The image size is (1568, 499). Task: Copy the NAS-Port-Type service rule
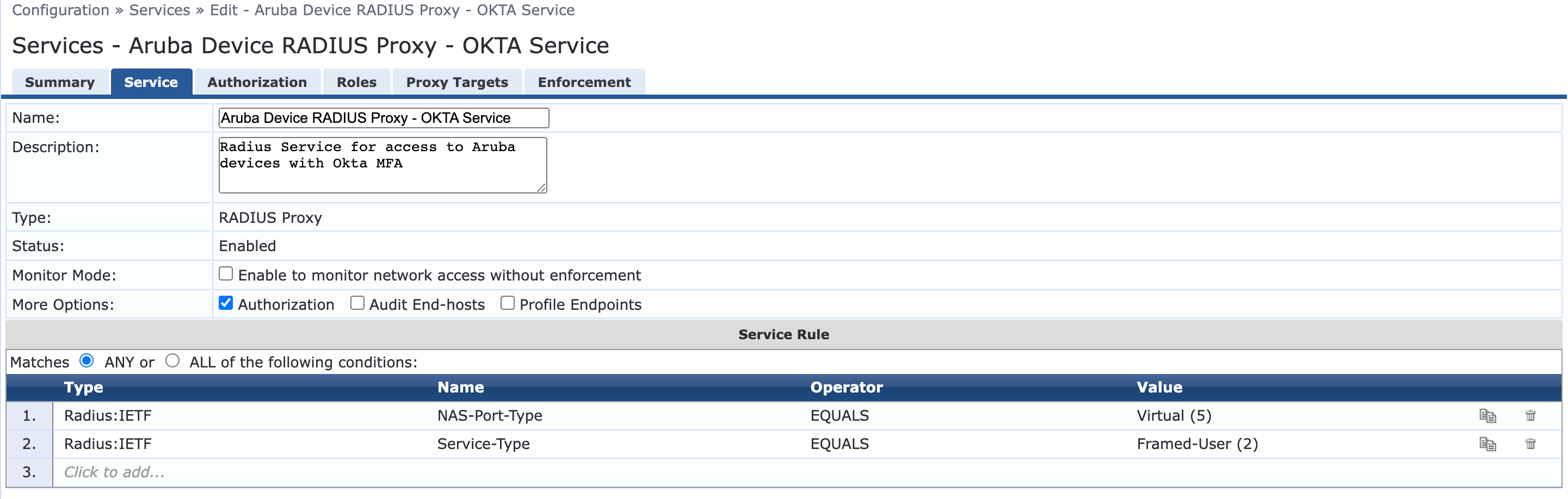point(1487,416)
